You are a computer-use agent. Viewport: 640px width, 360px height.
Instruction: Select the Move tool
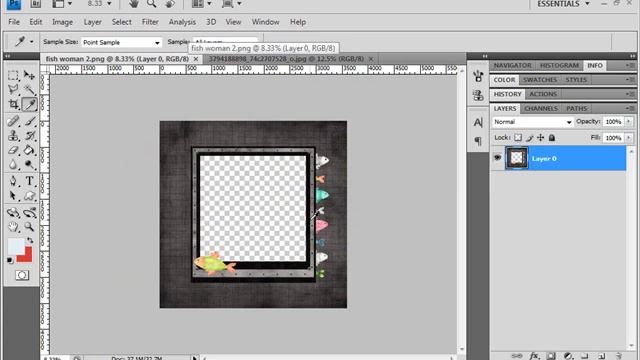[x=29, y=75]
